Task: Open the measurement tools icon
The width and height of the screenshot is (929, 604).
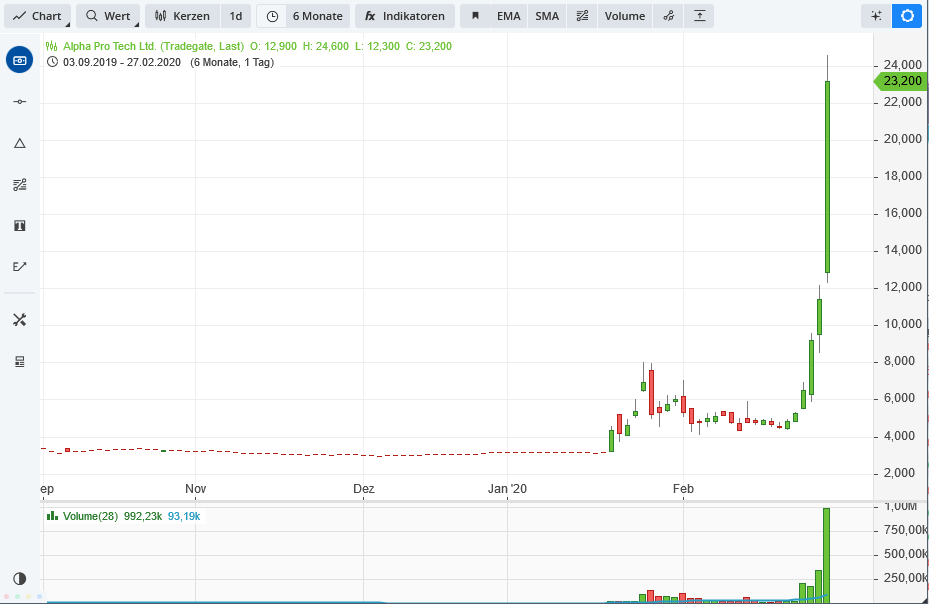Action: pyautogui.click(x=20, y=319)
